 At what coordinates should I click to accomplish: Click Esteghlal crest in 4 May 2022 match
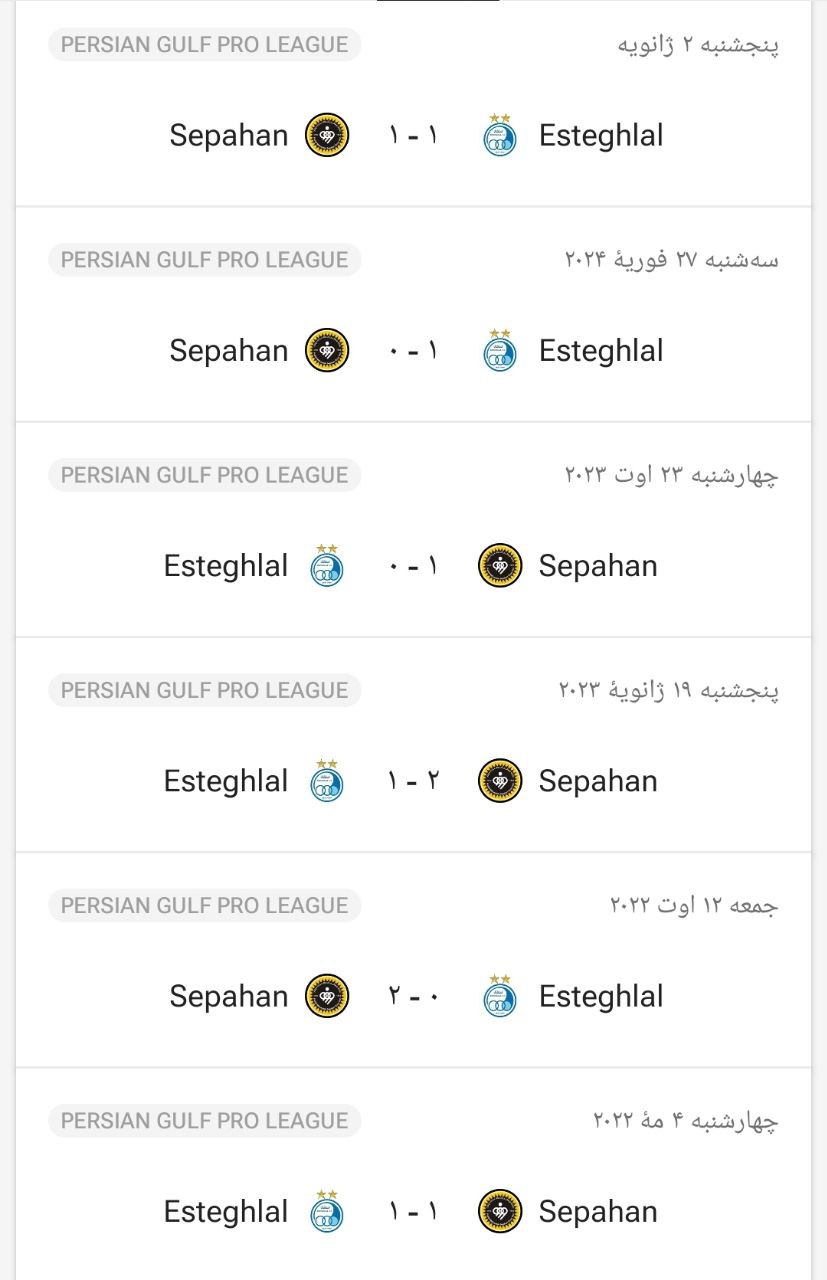tap(326, 1211)
